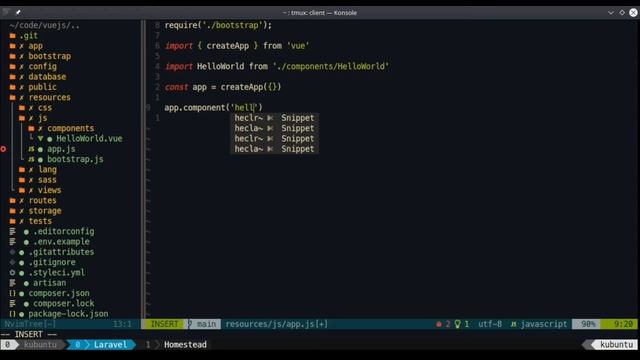The height and width of the screenshot is (360, 640).
Task: Click the Vue icon beside HelloWorld.vue
Action: (40, 139)
